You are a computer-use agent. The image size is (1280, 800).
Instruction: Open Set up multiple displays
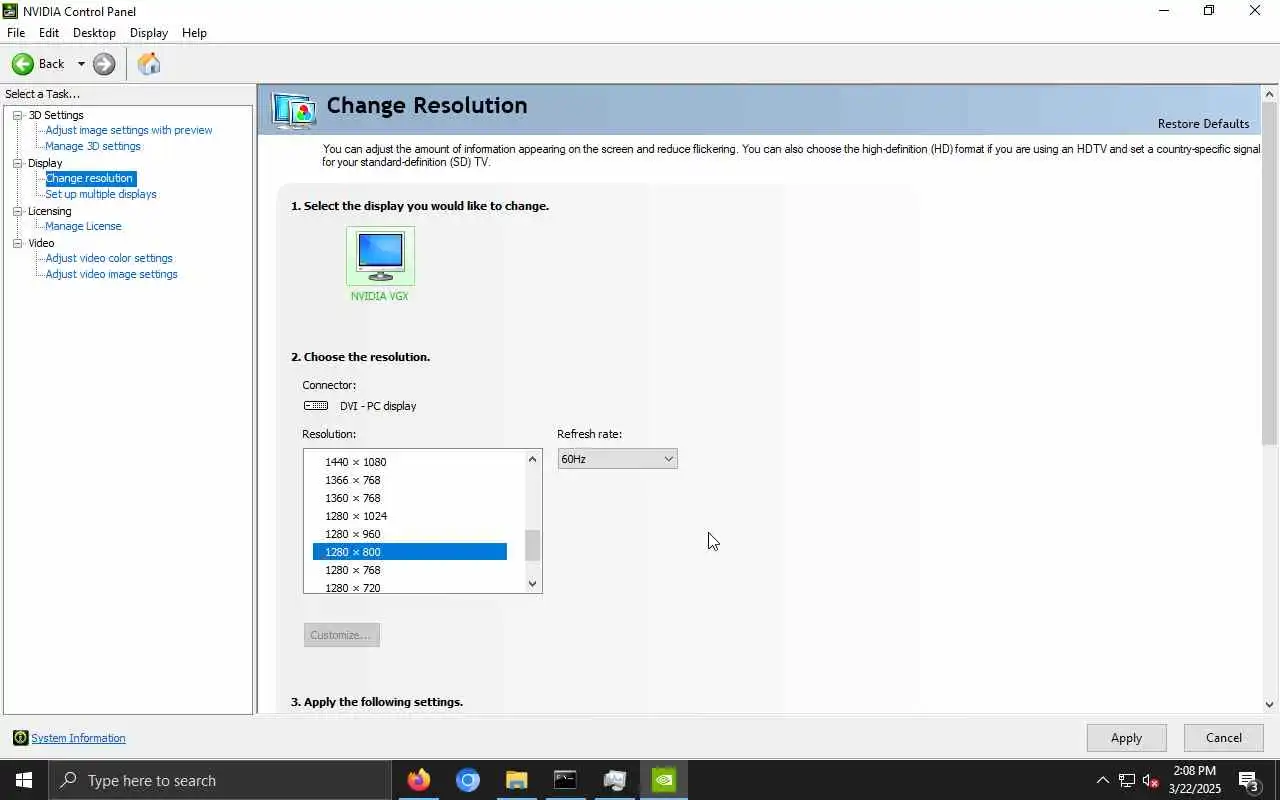[x=101, y=194]
